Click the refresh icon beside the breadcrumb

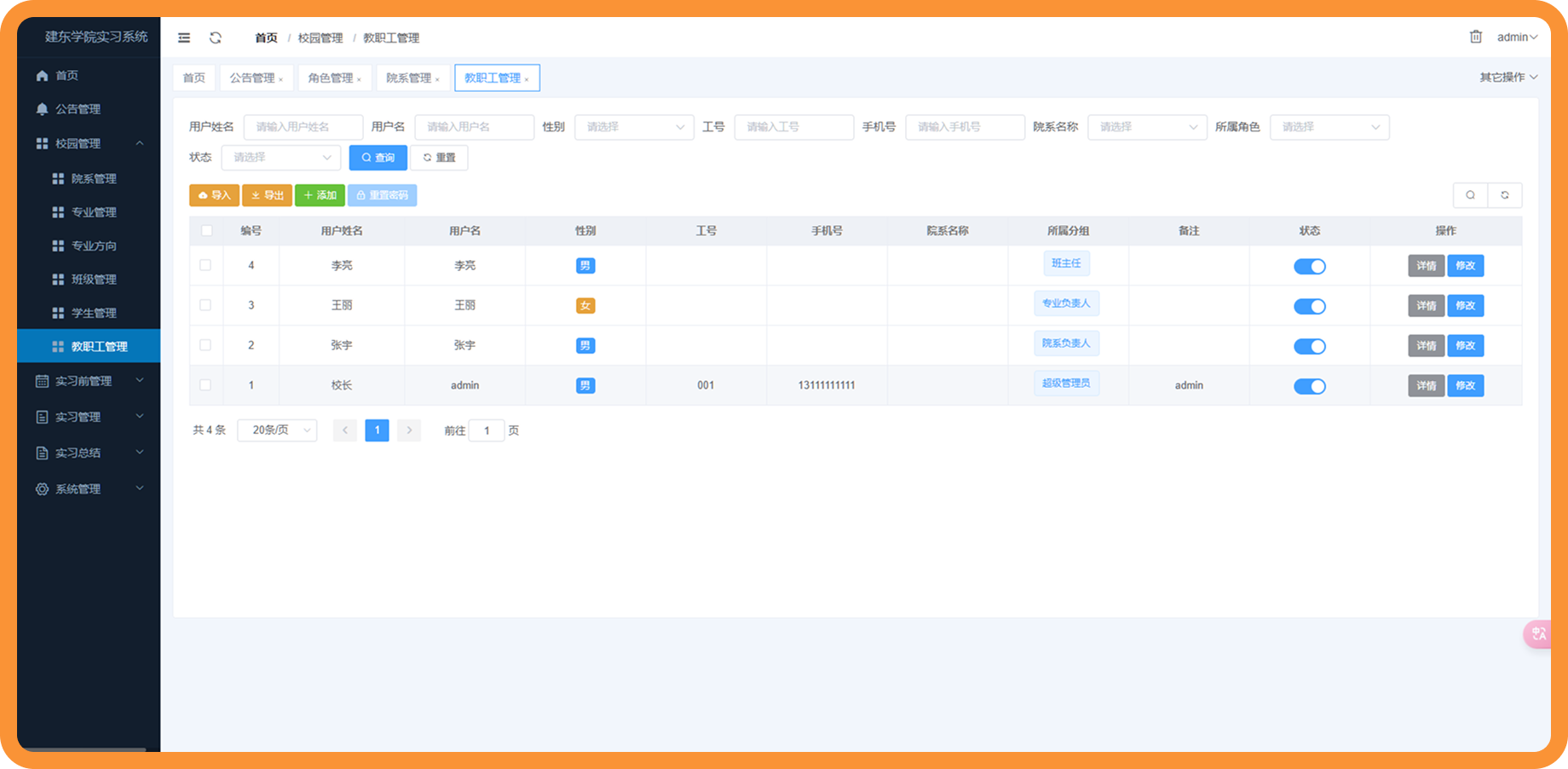[x=216, y=38]
